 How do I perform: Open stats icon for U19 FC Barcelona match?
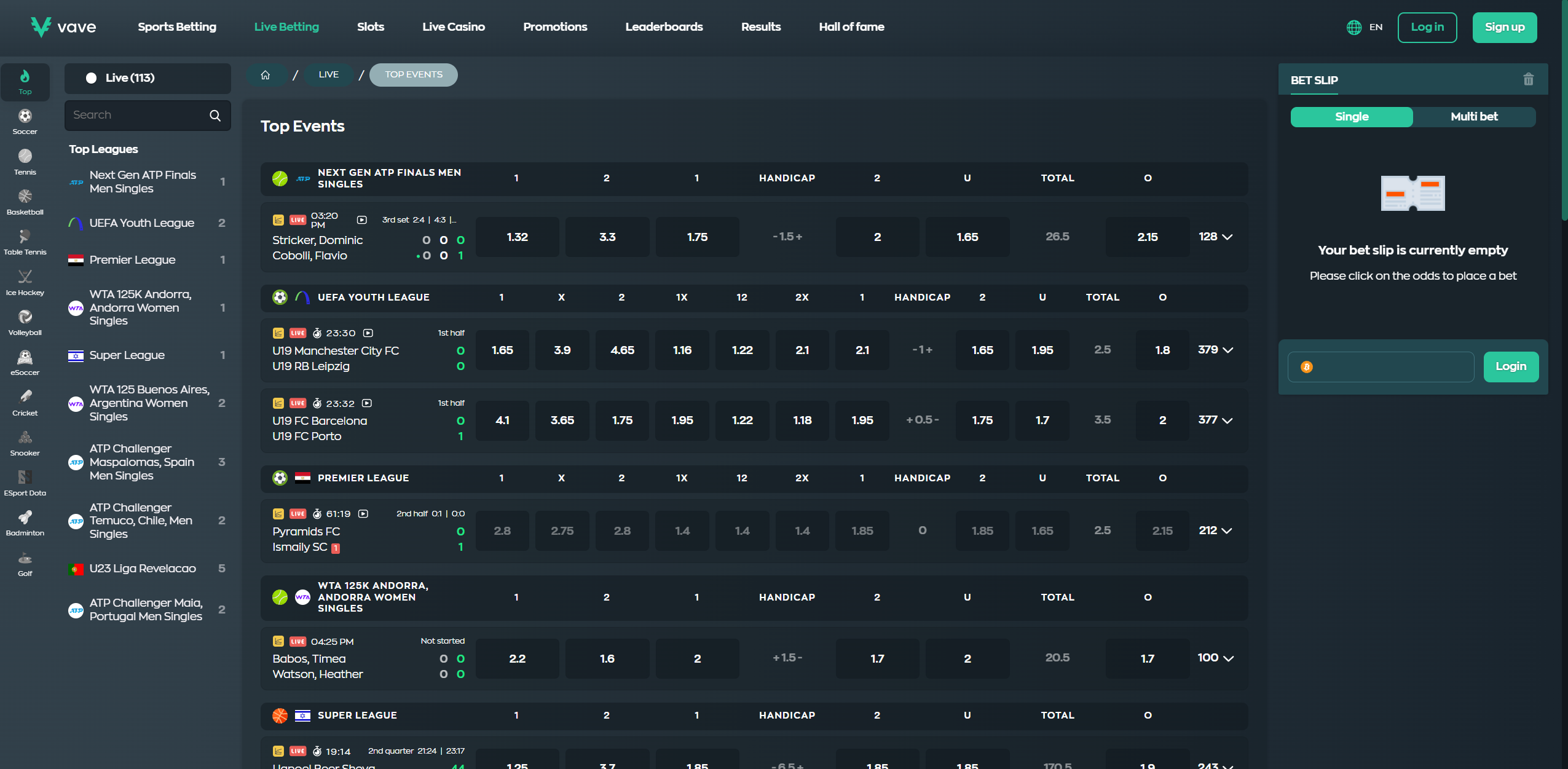[278, 403]
